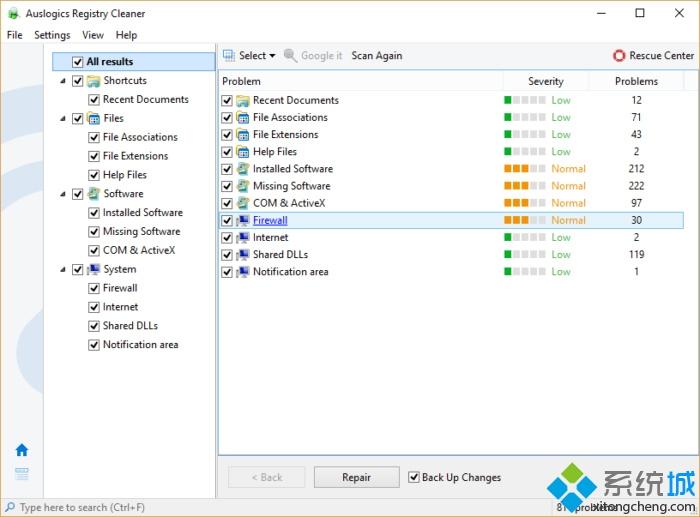Click the File Associations row icon in results
The height and width of the screenshot is (517, 700).
click(243, 117)
